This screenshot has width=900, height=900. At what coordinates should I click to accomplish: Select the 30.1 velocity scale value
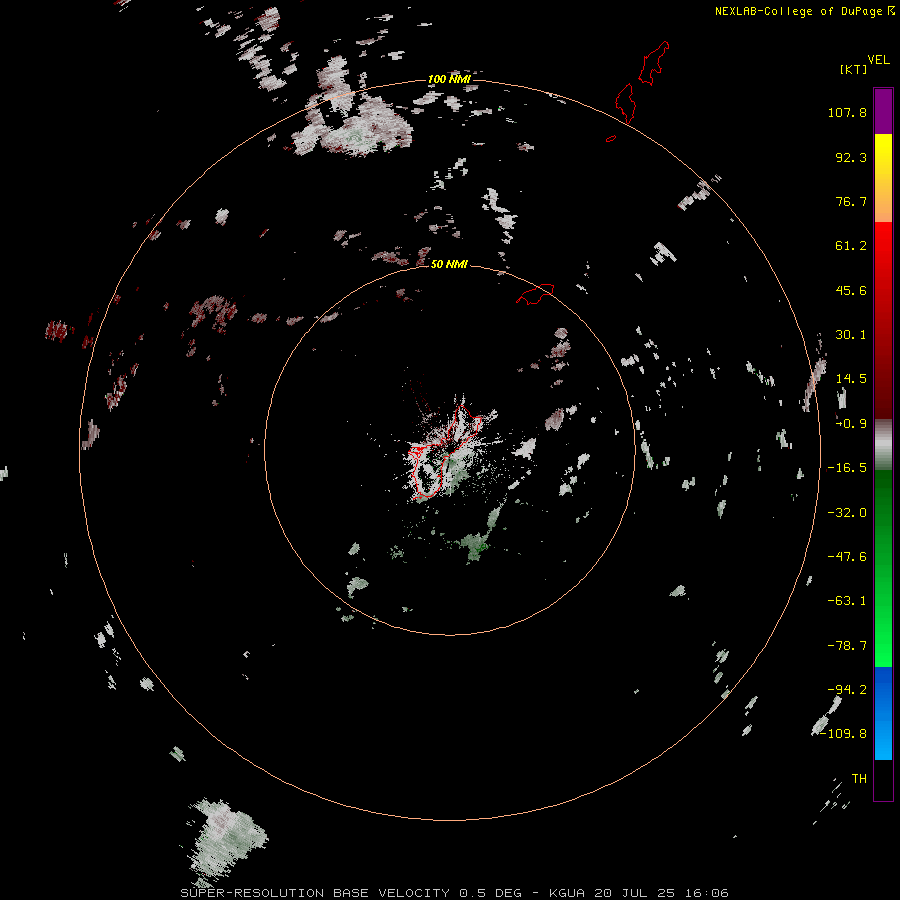click(x=851, y=335)
